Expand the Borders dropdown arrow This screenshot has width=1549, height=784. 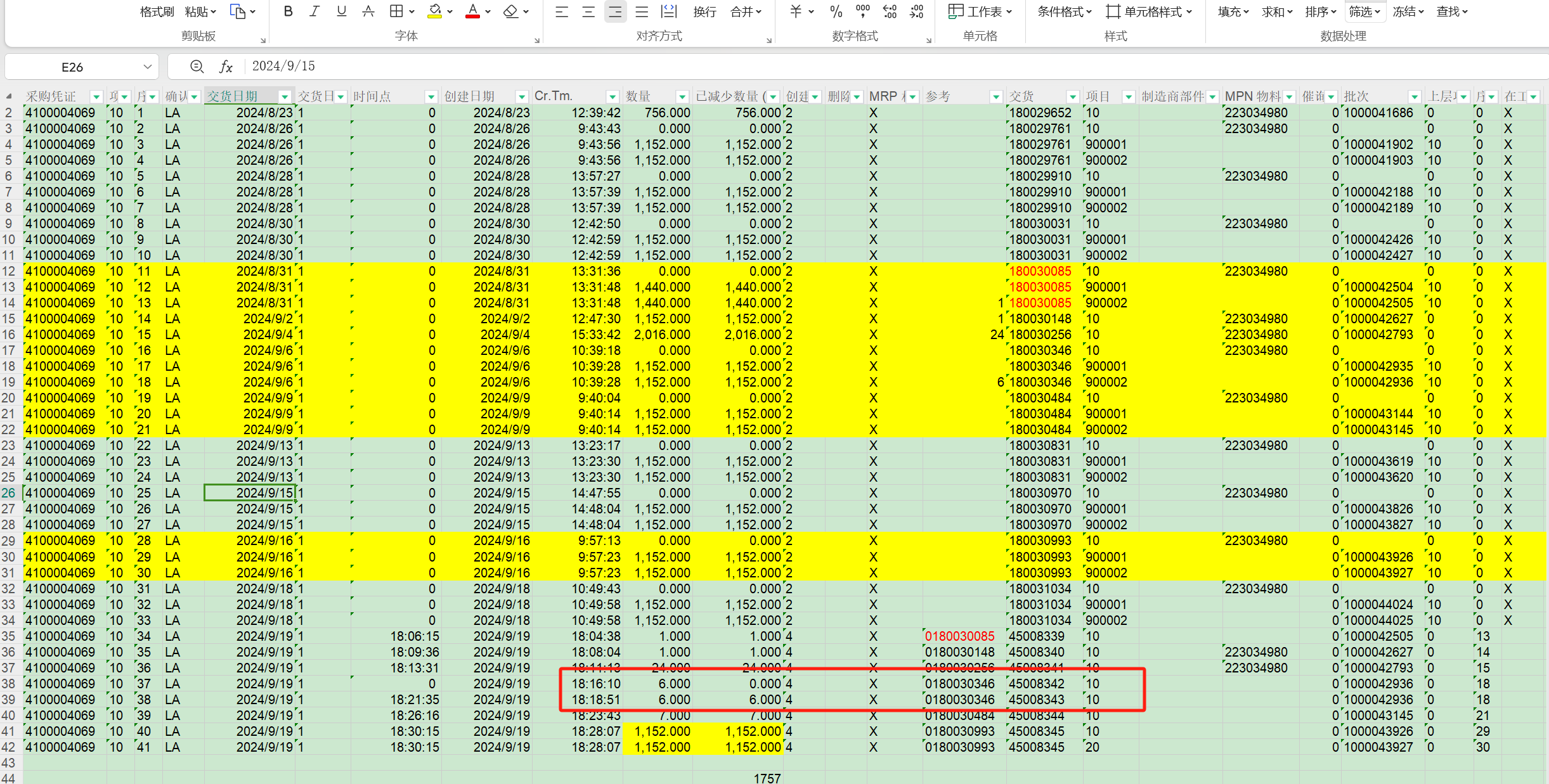point(412,11)
